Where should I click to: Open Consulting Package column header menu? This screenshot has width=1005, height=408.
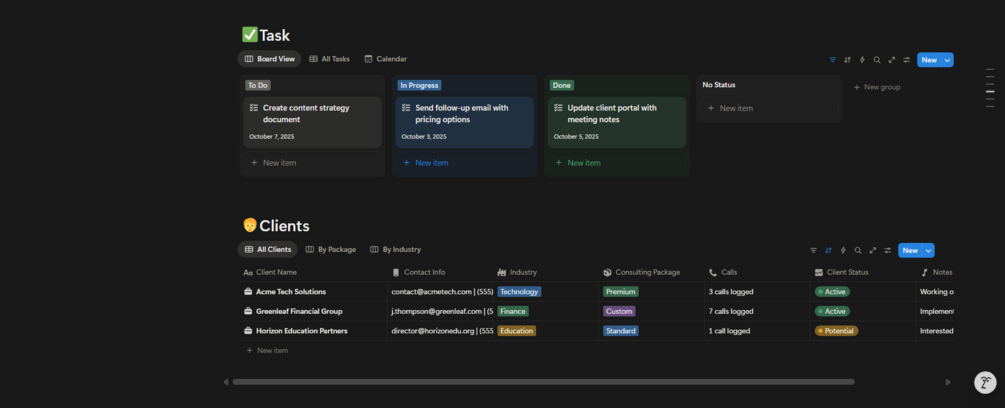pos(651,272)
